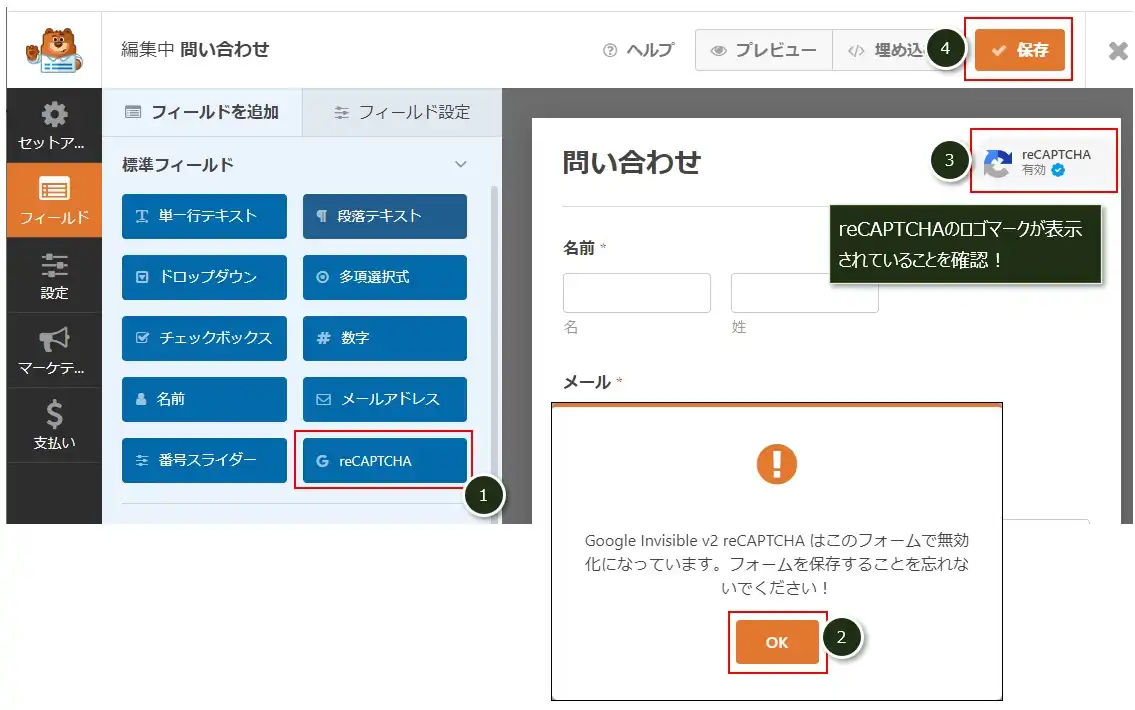1135x710 pixels.
Task: Click the 名 first name input
Action: [637, 293]
